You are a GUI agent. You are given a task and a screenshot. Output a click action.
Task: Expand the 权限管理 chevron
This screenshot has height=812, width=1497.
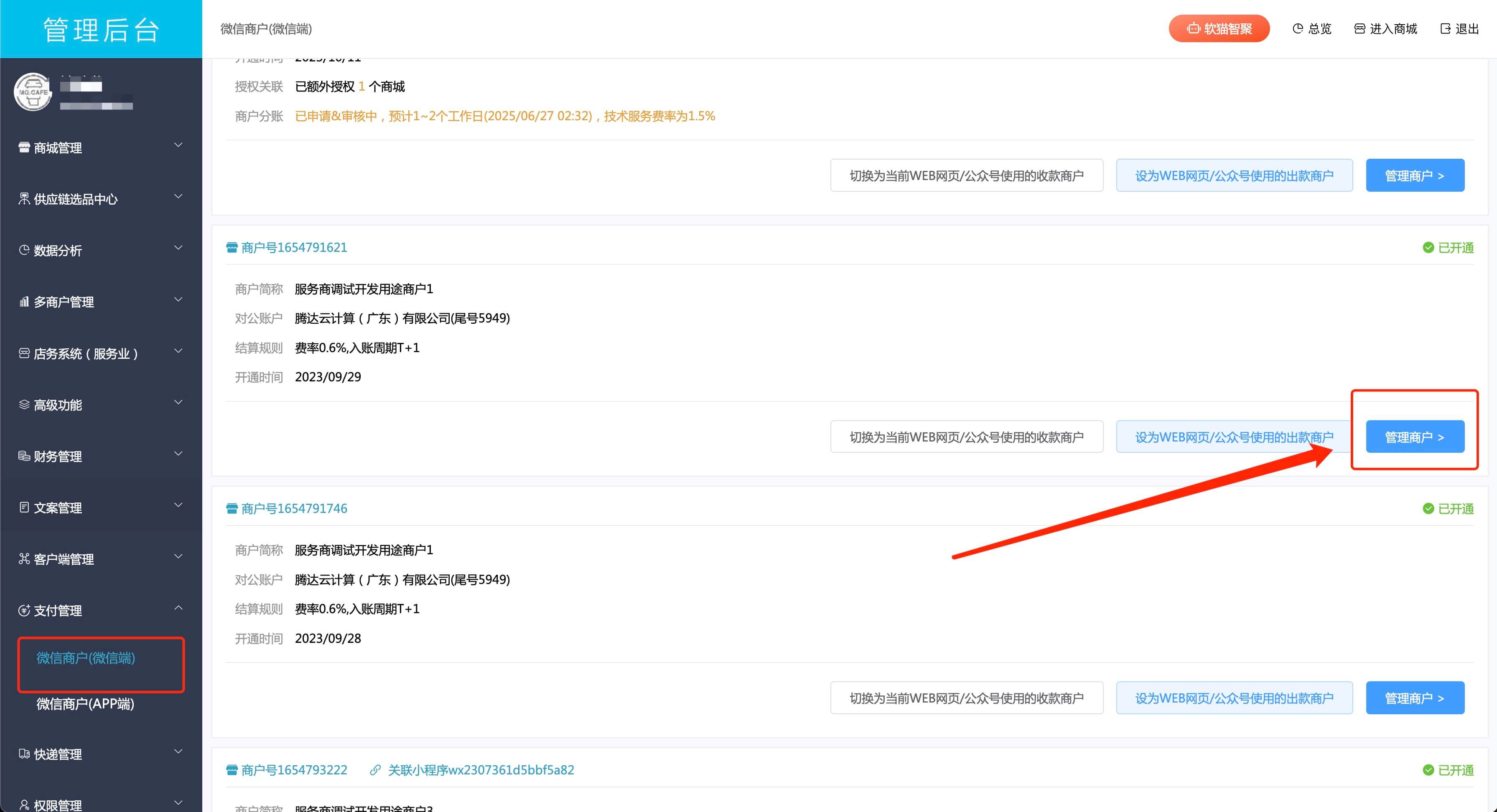[178, 803]
